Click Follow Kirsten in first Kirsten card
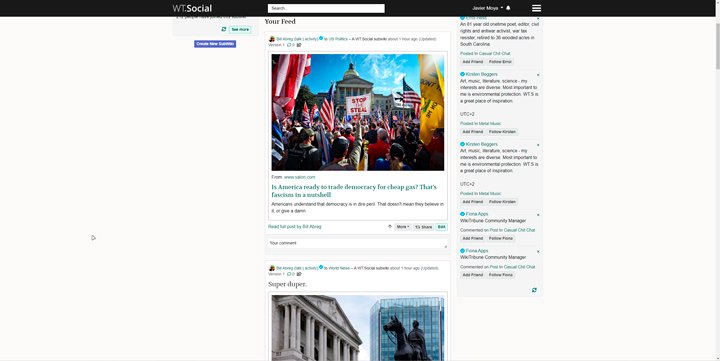Screen dimensions: 720x361 (x=502, y=132)
